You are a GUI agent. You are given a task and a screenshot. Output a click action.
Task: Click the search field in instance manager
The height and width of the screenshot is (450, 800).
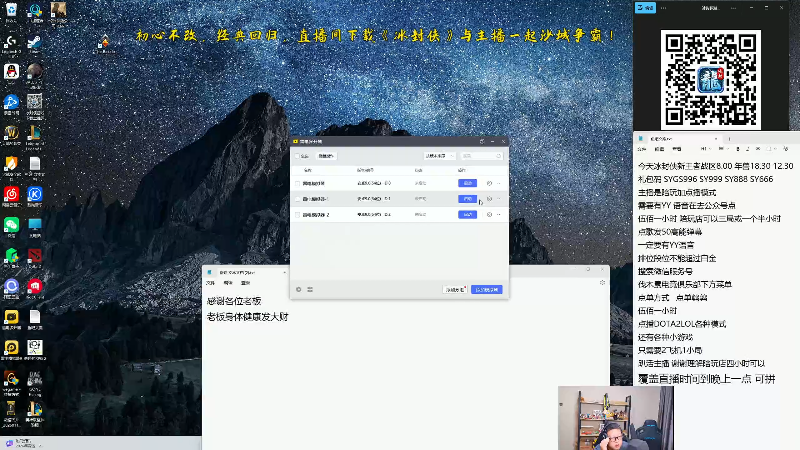pos(481,156)
